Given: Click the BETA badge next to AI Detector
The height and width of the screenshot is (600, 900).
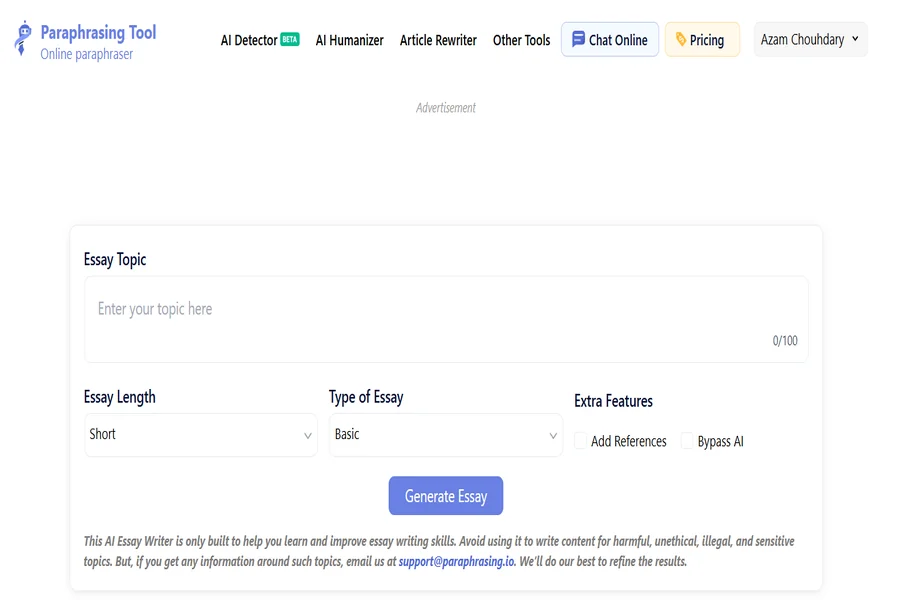Looking at the screenshot, I should (x=290, y=40).
